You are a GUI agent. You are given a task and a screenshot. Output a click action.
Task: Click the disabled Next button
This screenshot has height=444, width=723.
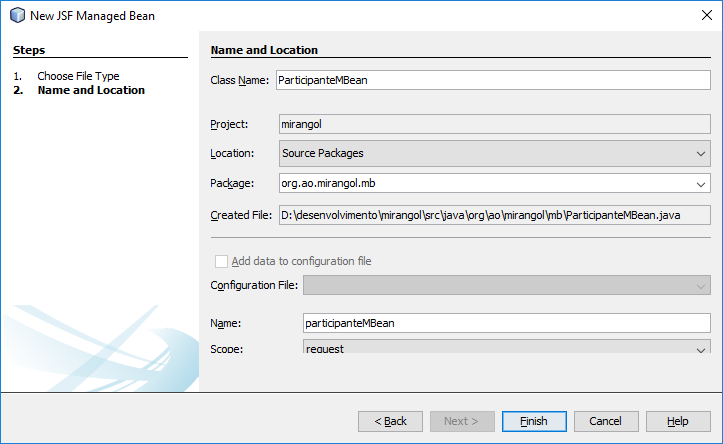[462, 421]
